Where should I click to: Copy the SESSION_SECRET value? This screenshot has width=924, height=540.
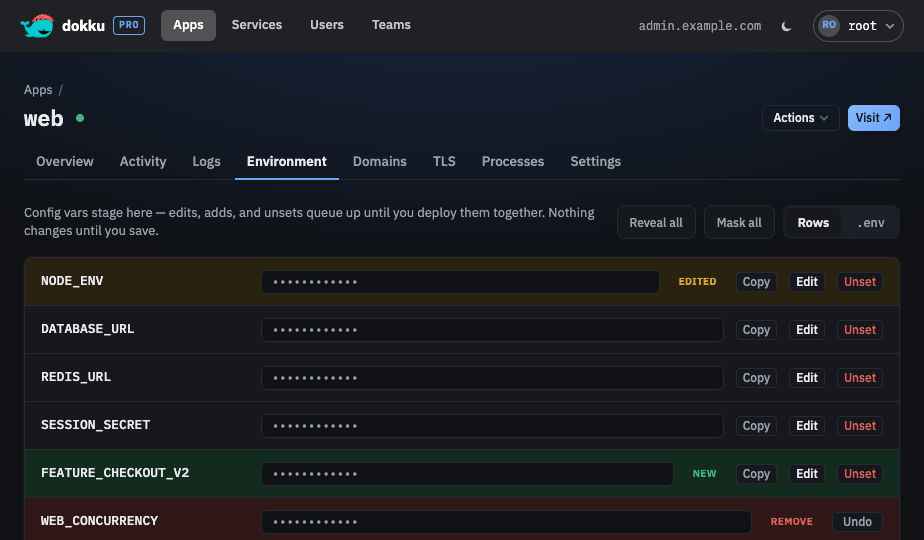pyautogui.click(x=756, y=426)
